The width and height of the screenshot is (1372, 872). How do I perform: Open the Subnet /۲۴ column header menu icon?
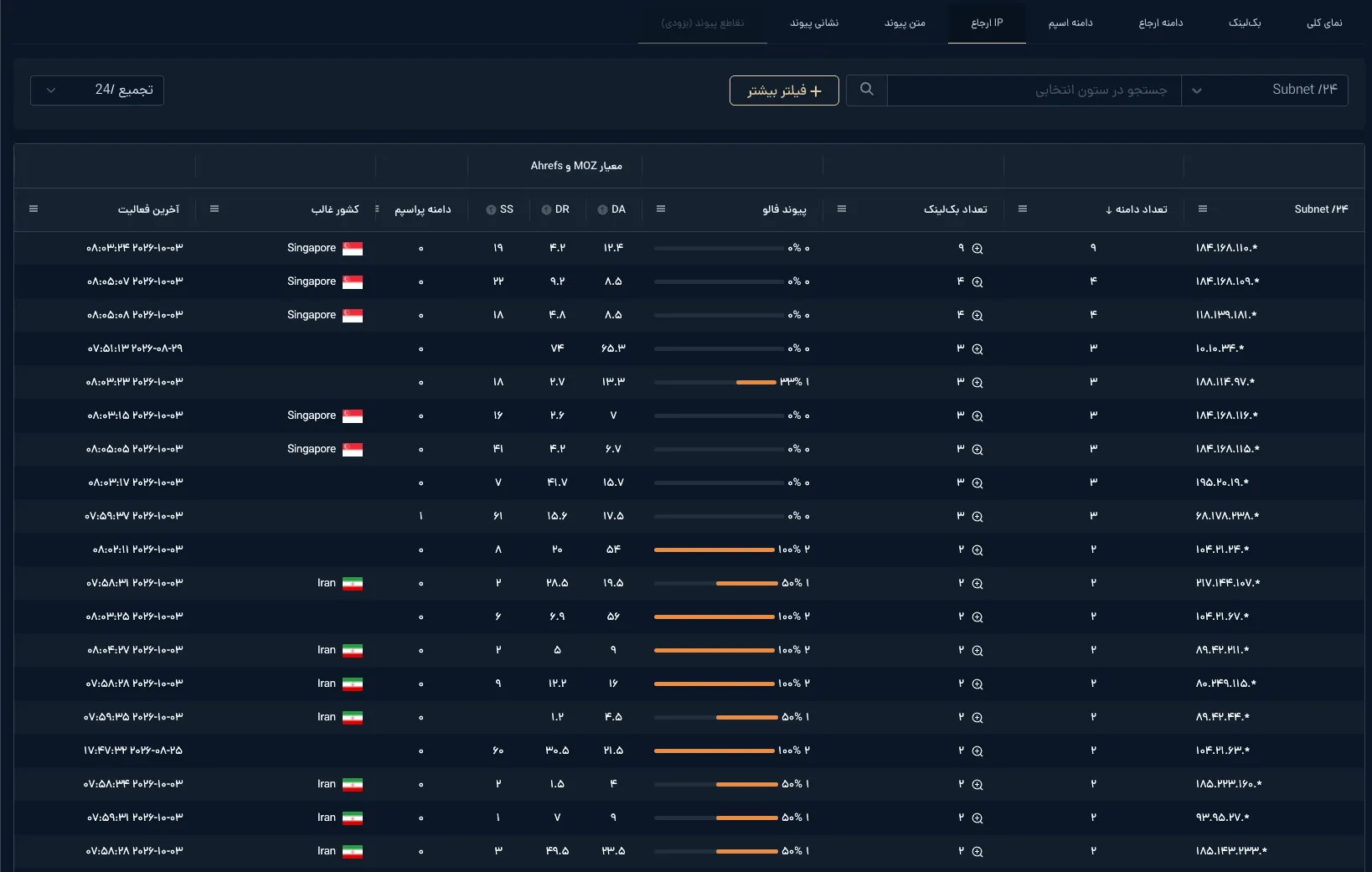click(x=1203, y=209)
